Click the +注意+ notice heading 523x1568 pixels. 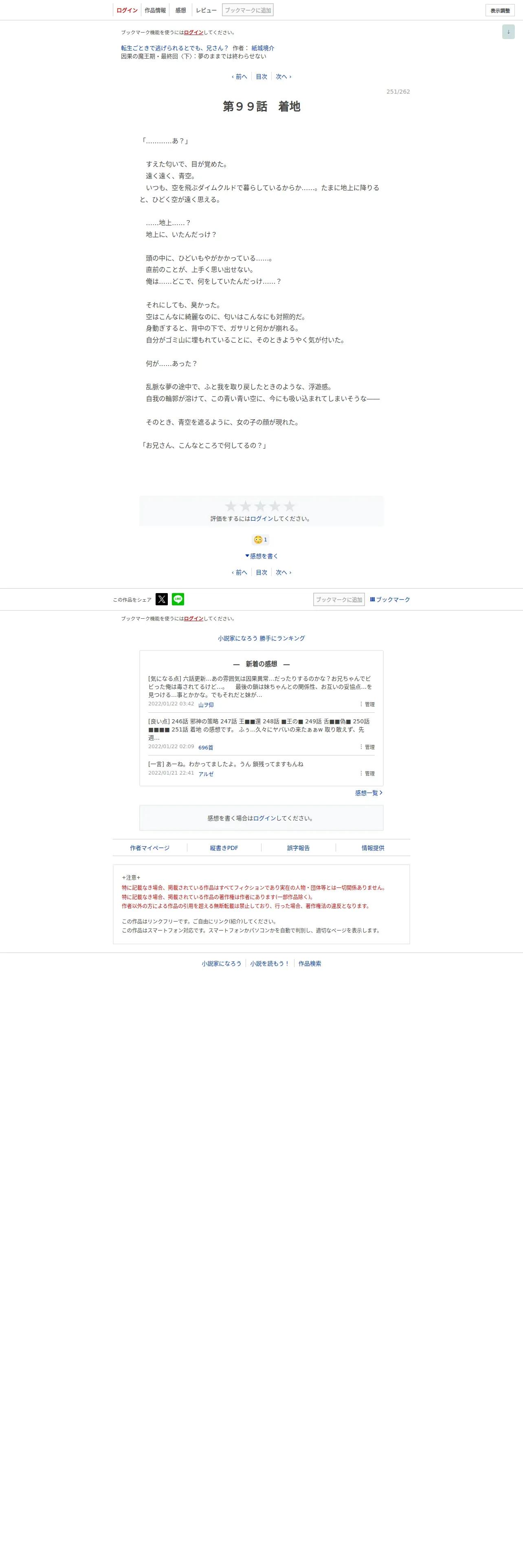pyautogui.click(x=131, y=877)
